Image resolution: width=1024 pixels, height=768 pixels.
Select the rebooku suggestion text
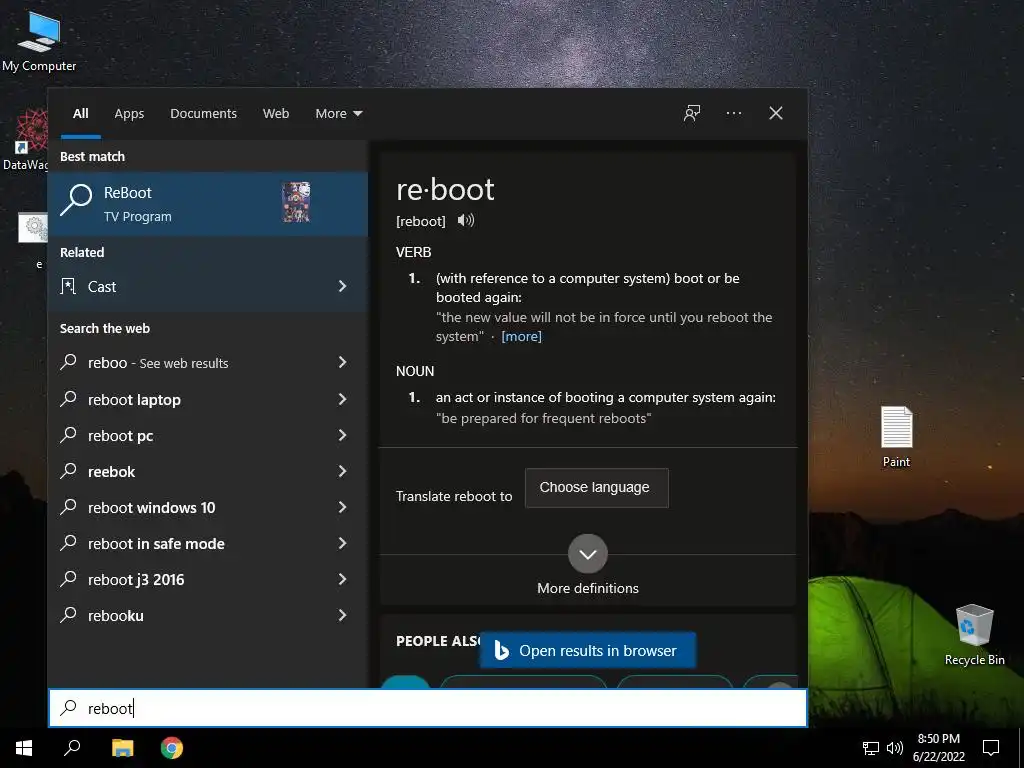tap(116, 615)
